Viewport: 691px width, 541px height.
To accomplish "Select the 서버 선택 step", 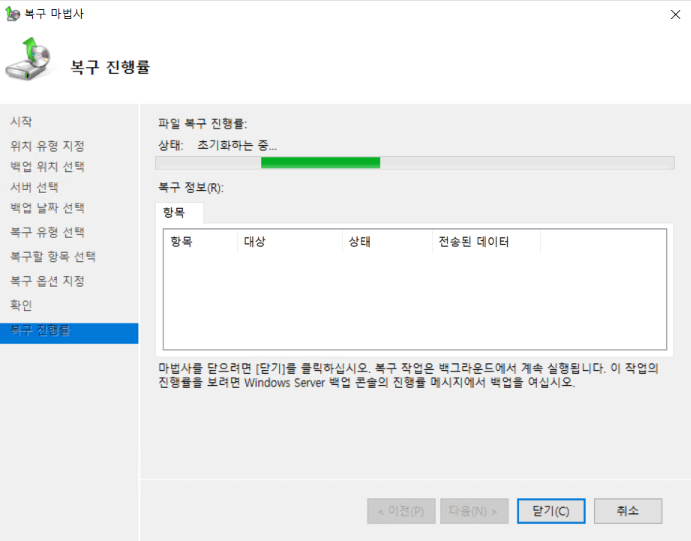I will [34, 187].
